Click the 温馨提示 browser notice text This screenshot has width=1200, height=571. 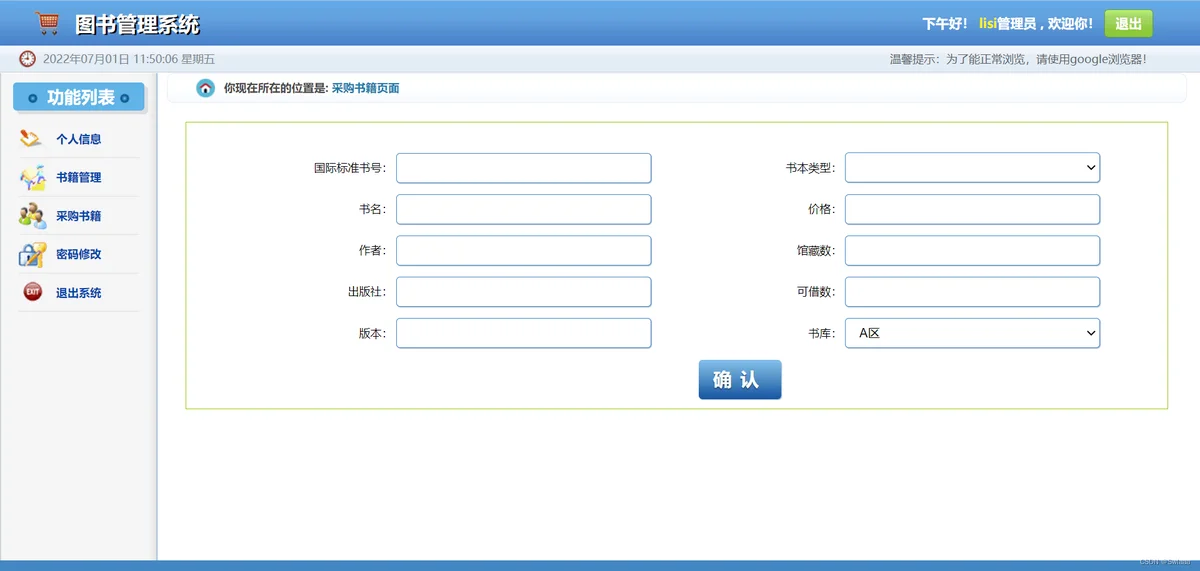pyautogui.click(x=1018, y=59)
